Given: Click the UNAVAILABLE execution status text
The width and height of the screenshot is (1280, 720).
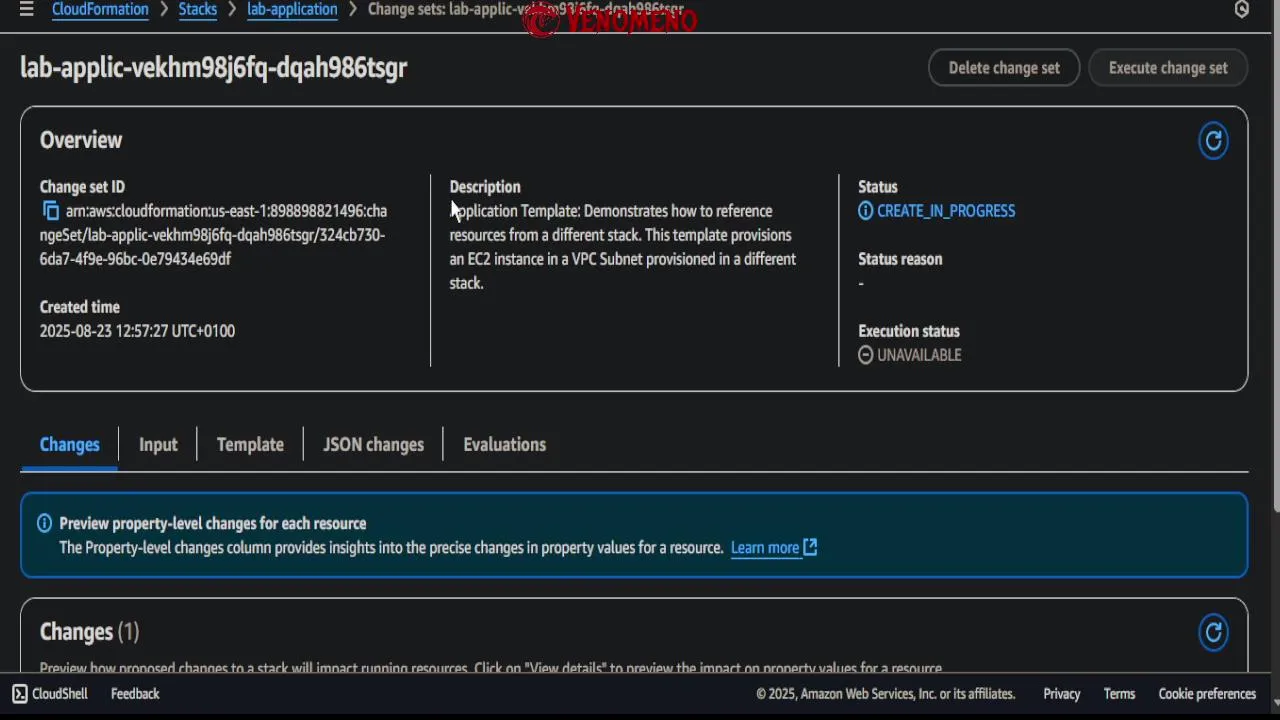Looking at the screenshot, I should tap(919, 355).
